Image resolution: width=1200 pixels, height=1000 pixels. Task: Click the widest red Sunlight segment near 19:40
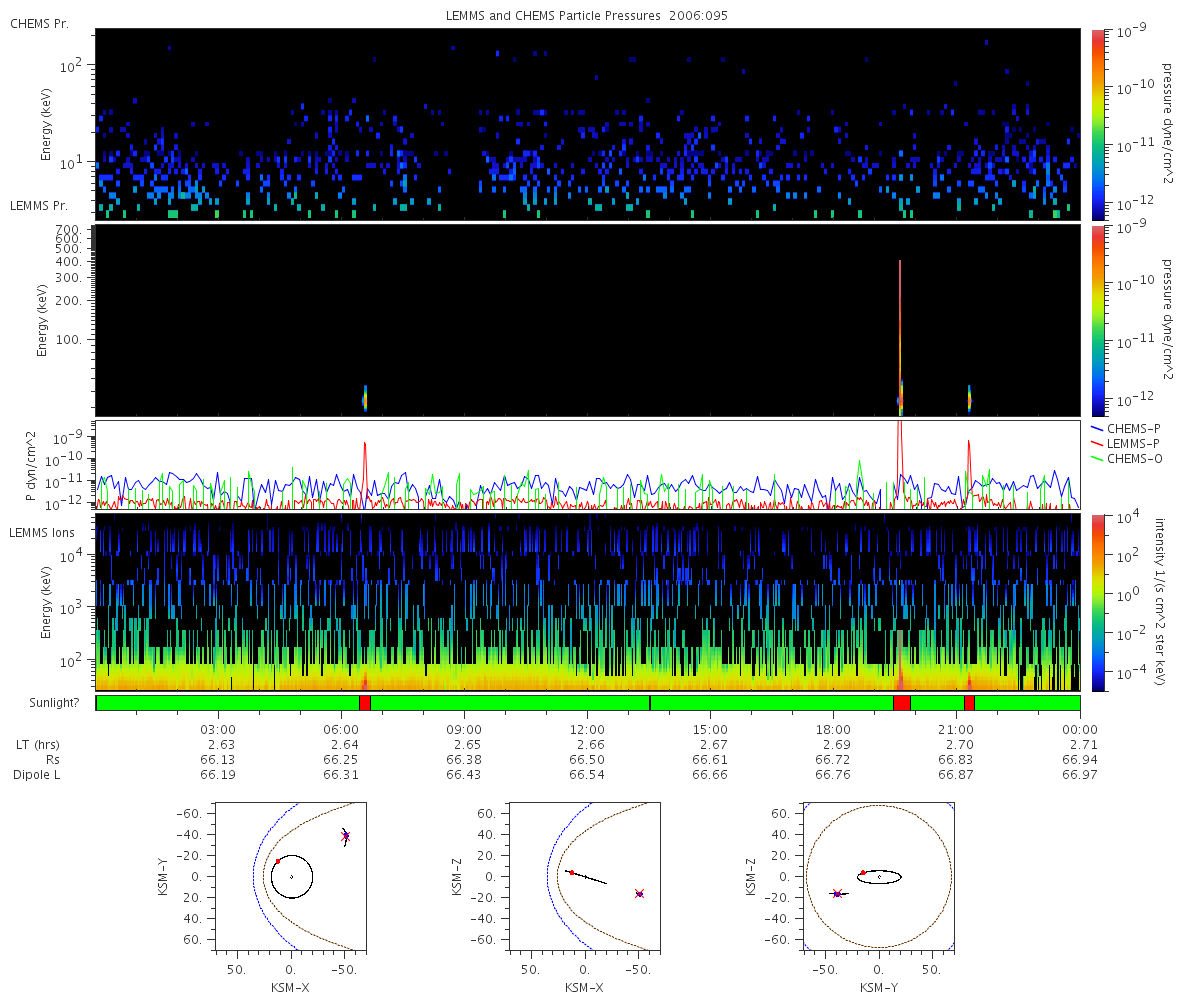click(x=902, y=703)
